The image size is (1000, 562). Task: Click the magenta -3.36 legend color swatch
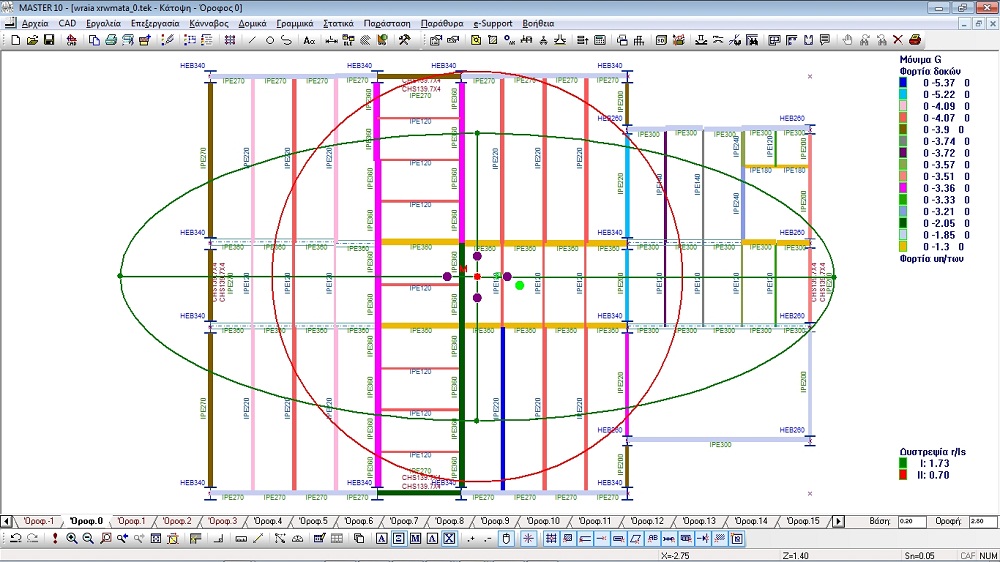903,188
